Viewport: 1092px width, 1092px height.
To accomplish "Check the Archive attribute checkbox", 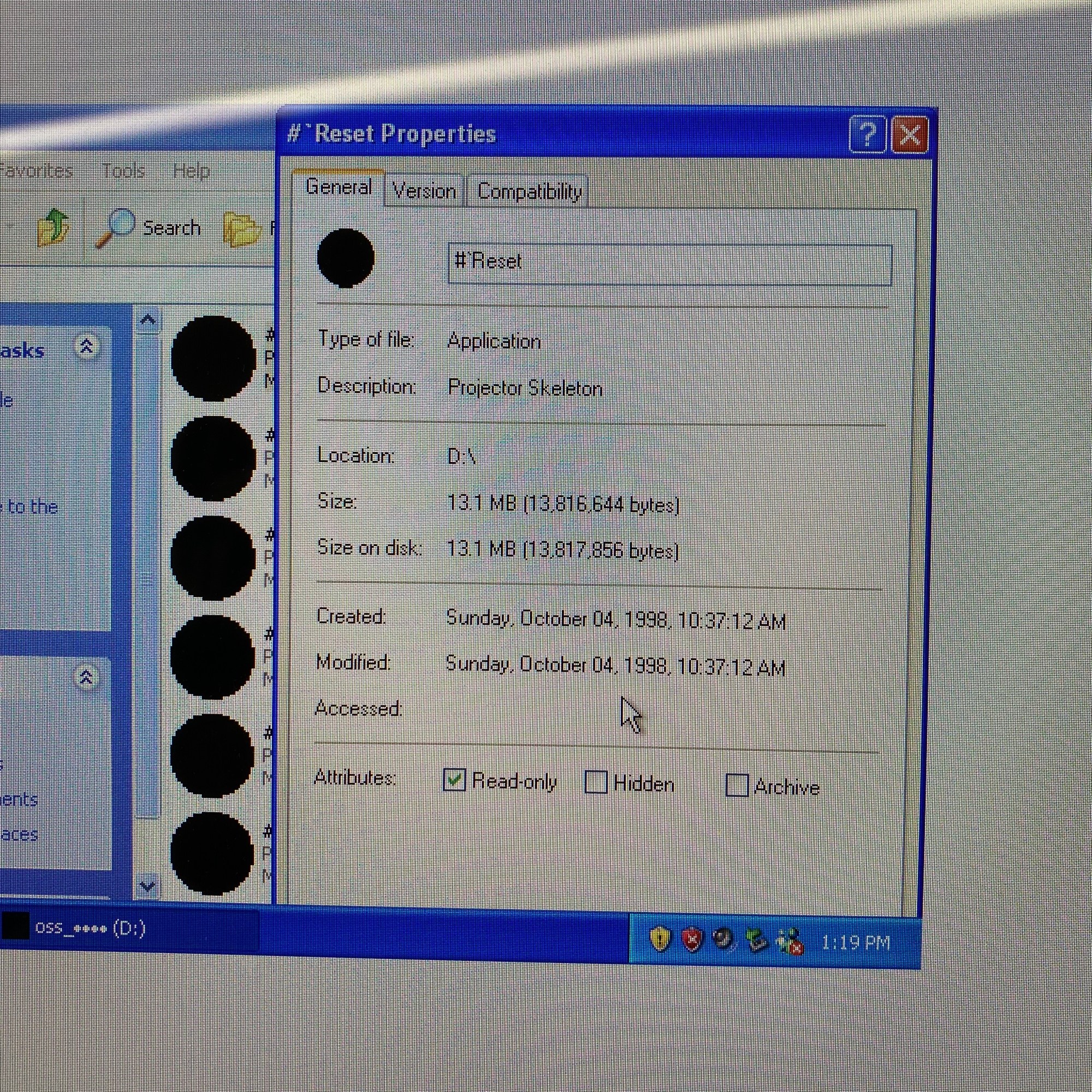I will click(x=737, y=786).
